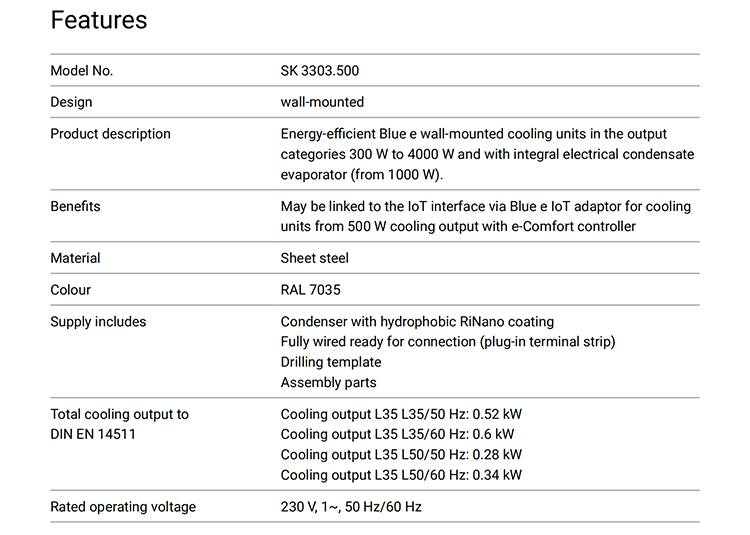The width and height of the screenshot is (750, 535).
Task: Select the Rated operating voltage value 230 V
Action: pyautogui.click(x=351, y=507)
